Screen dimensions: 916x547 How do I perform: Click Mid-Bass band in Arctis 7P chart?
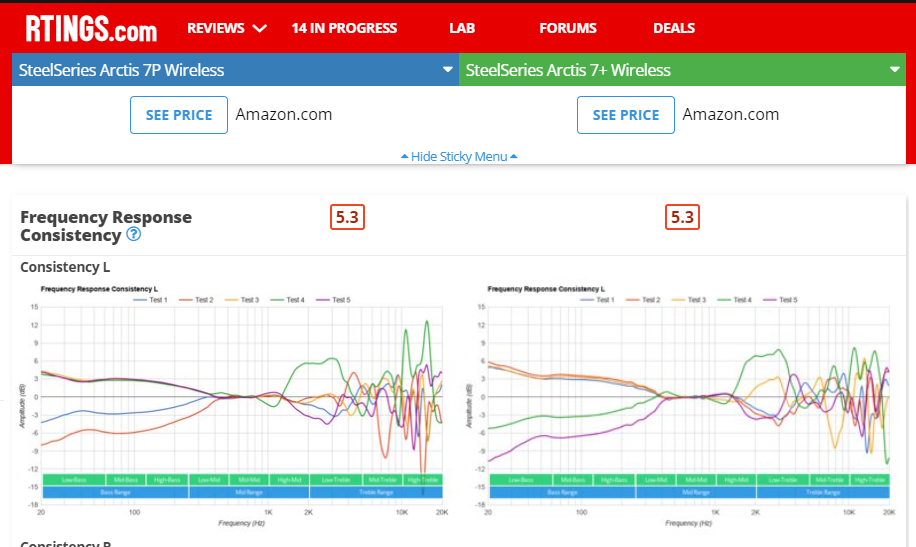126,480
